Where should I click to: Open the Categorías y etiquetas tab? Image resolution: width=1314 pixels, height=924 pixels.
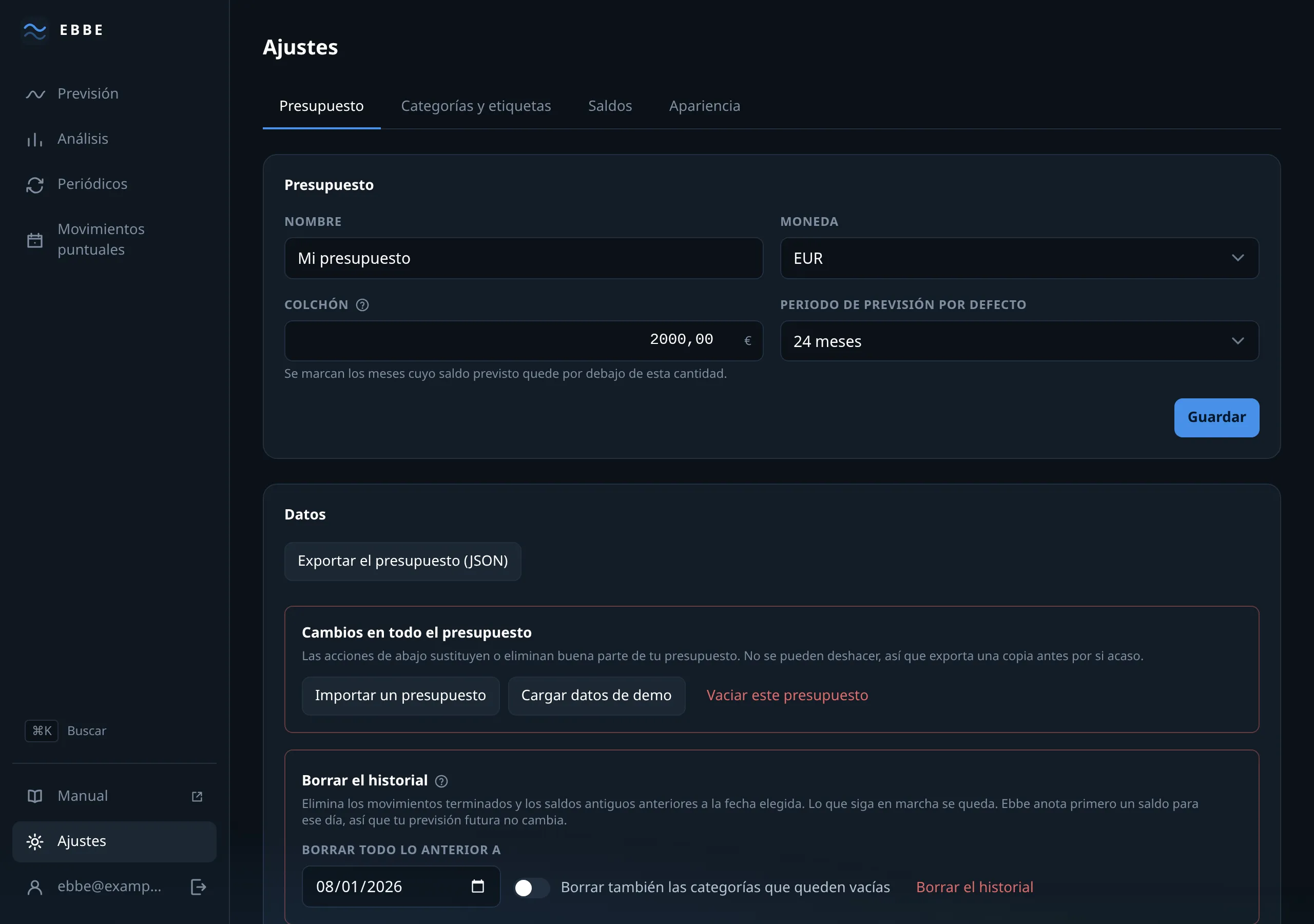point(476,106)
